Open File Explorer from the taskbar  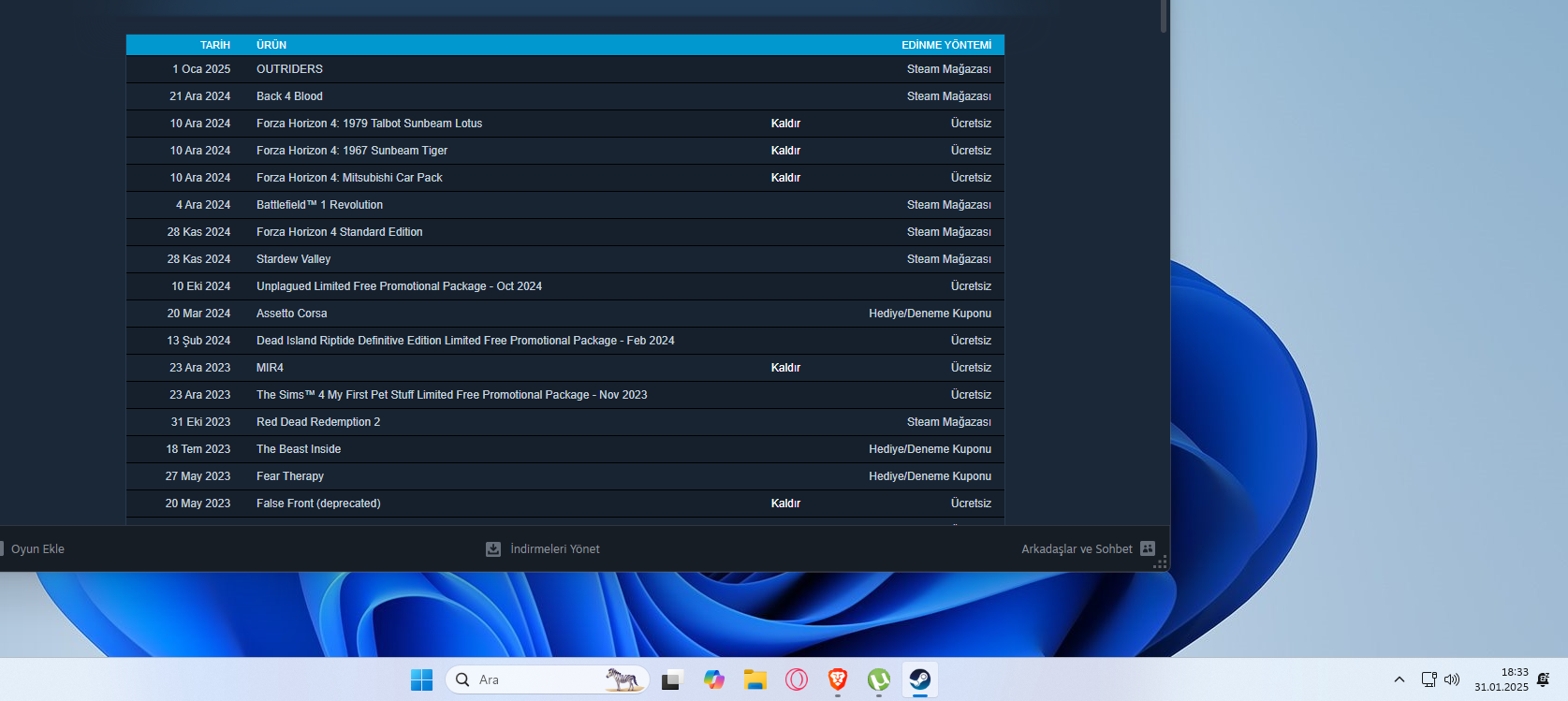coord(755,680)
